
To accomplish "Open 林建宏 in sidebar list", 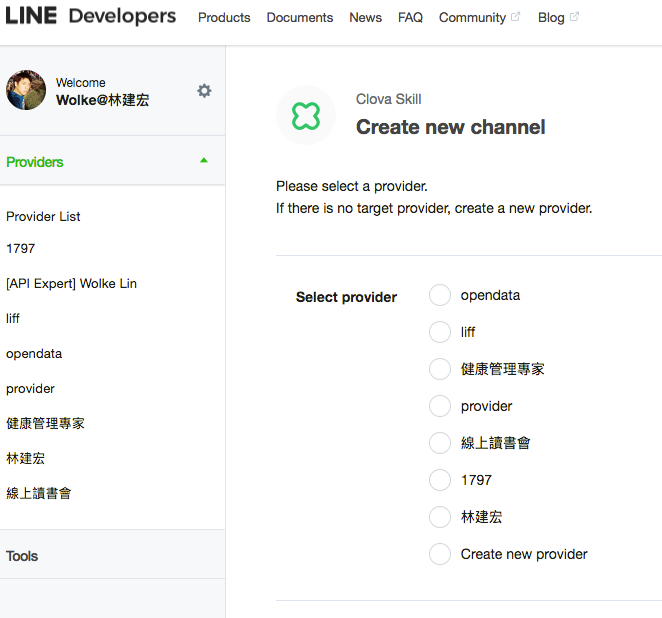I will coord(25,458).
